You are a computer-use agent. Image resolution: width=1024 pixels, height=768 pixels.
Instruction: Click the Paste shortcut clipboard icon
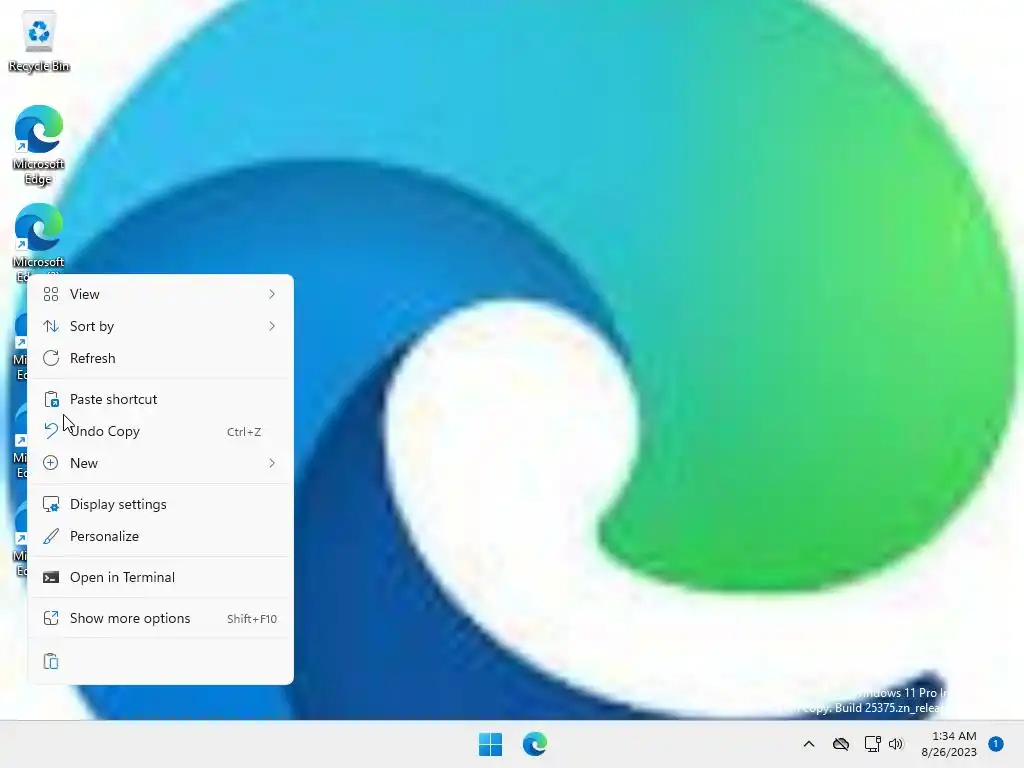[51, 399]
